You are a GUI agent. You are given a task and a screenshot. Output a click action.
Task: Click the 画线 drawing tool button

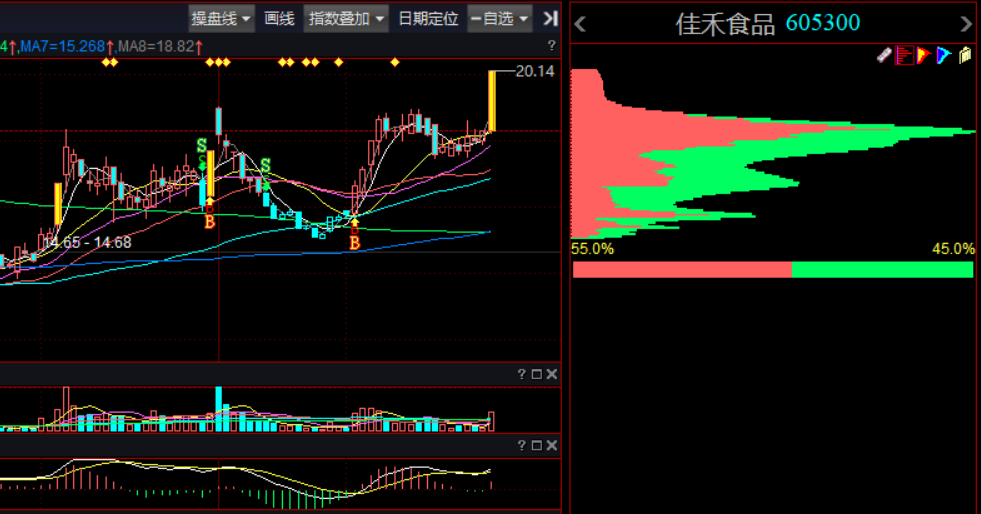[279, 18]
